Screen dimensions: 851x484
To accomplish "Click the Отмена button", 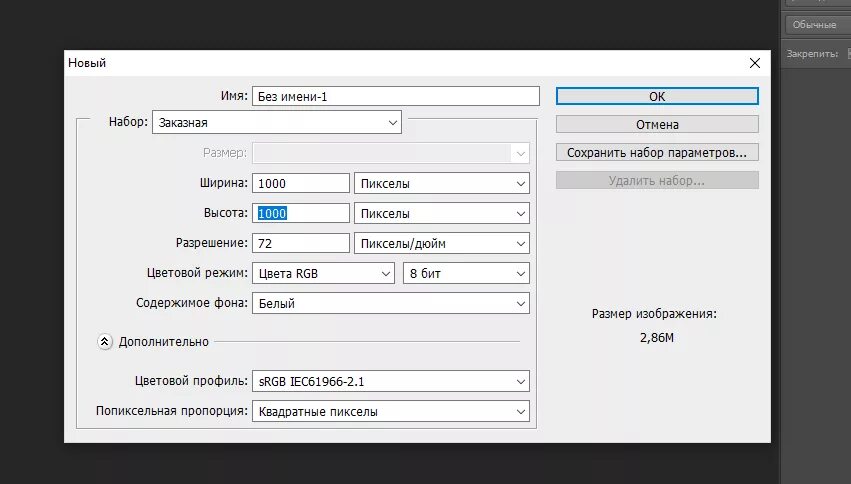I will tap(657, 124).
